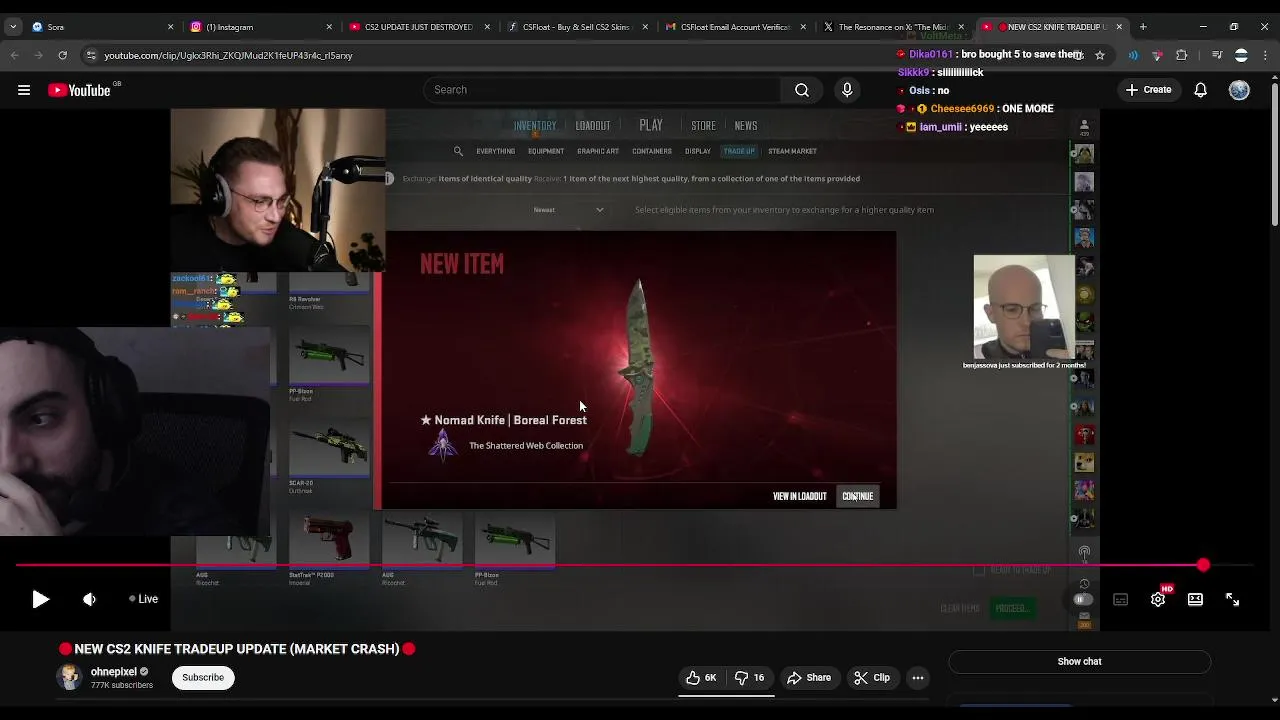Create a clip with the Clip button

(x=872, y=678)
